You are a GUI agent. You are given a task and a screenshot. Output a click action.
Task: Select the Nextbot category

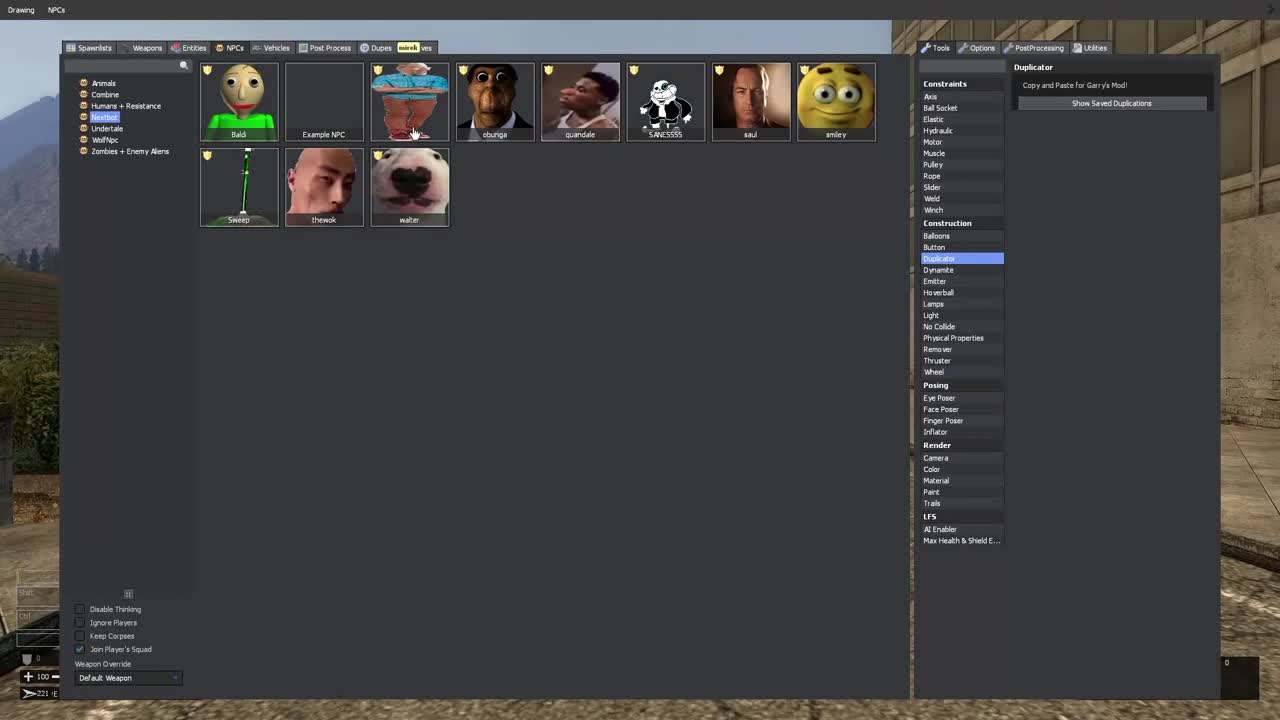click(104, 117)
